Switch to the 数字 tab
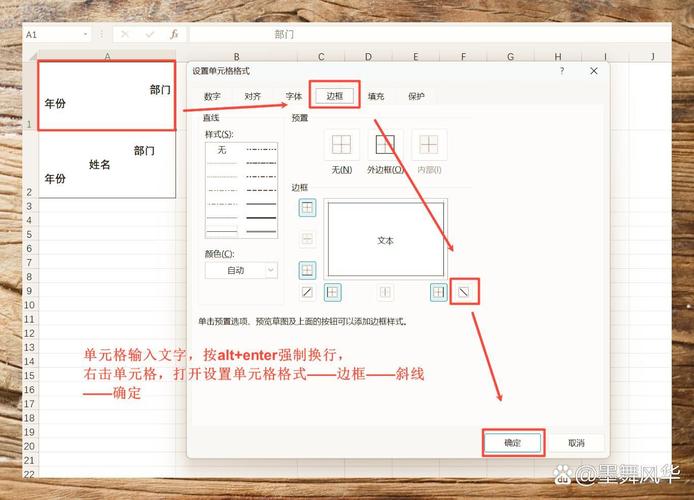This screenshot has height=500, width=694. (212, 96)
